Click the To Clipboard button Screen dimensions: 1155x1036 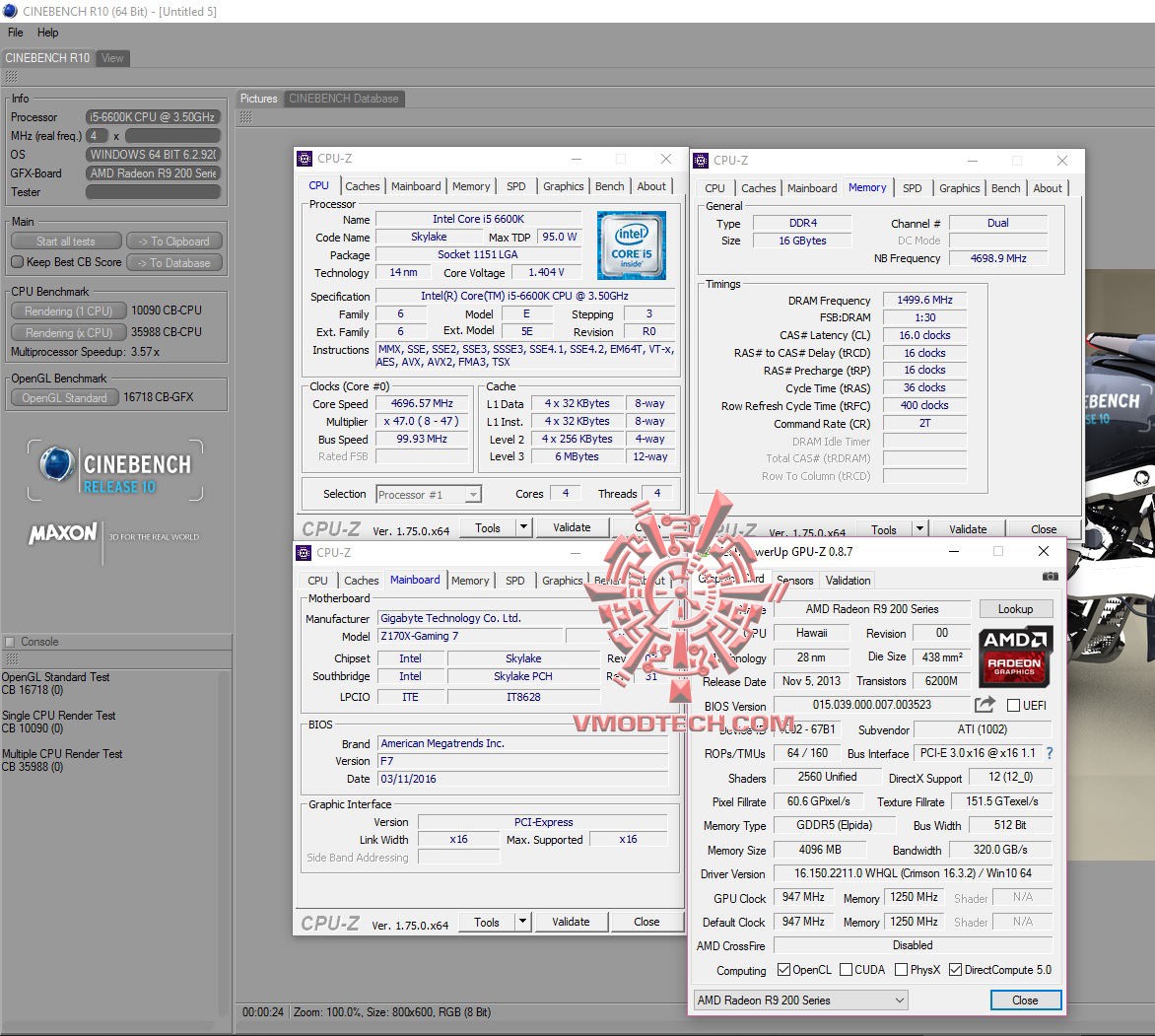[173, 241]
